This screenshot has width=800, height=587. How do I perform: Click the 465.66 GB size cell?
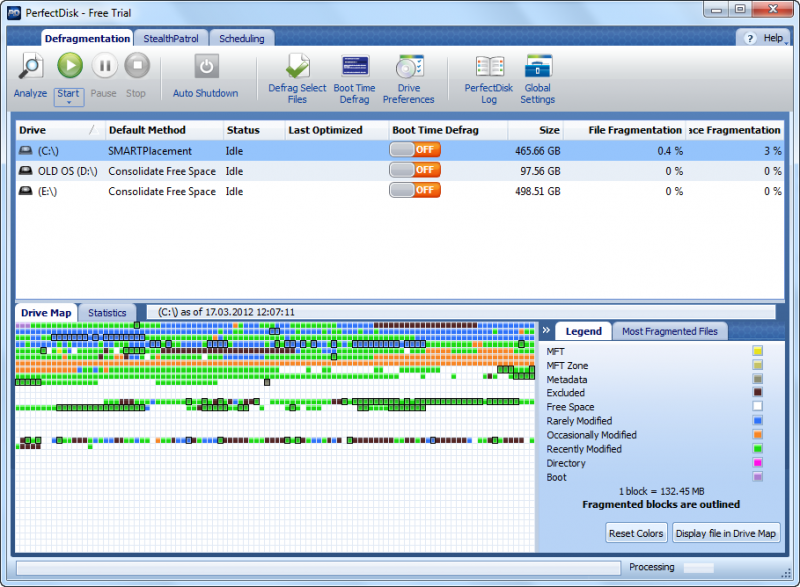pyautogui.click(x=537, y=151)
